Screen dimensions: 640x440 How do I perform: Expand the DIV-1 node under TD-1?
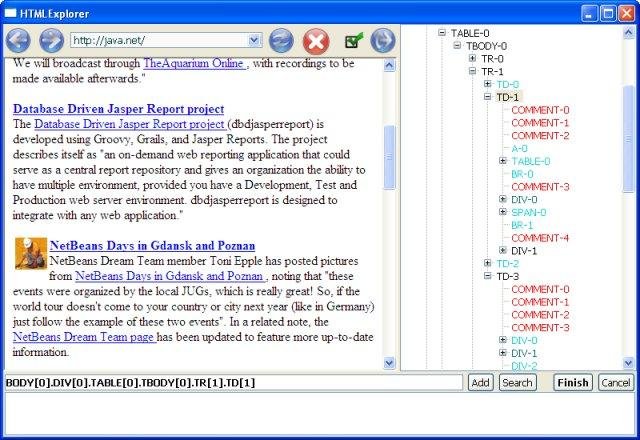(x=503, y=250)
